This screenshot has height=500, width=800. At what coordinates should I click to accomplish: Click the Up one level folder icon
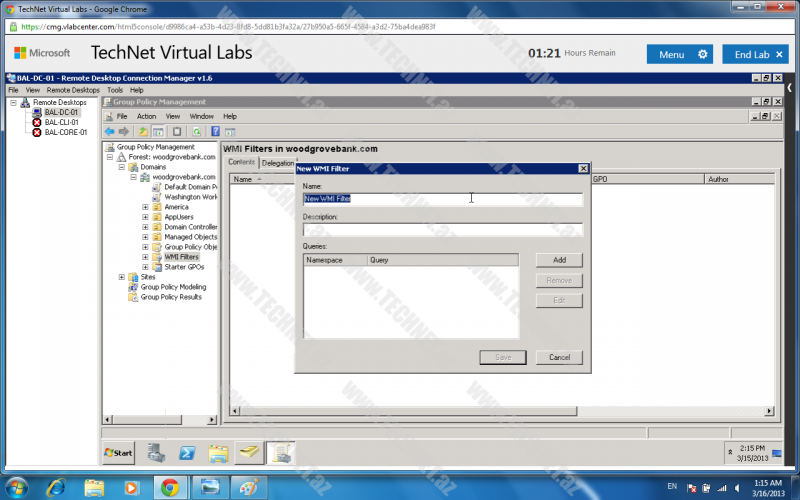coord(143,131)
